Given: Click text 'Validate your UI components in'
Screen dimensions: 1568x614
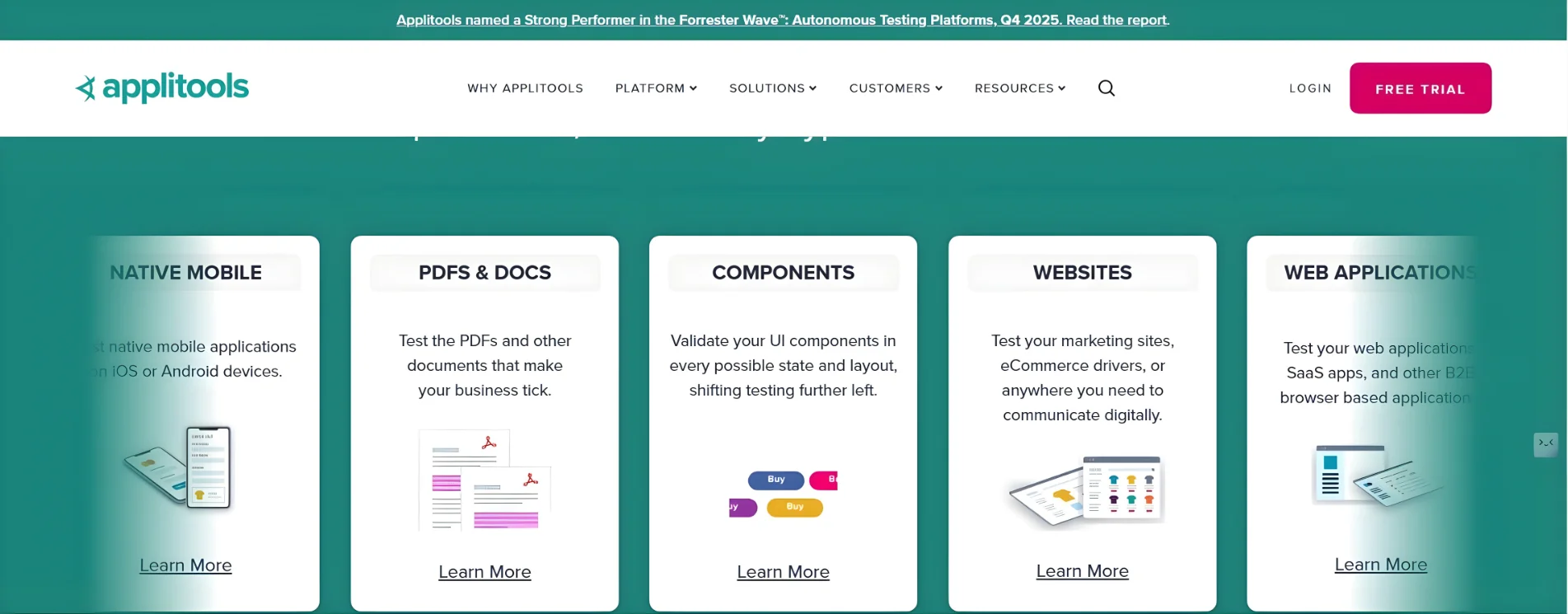Looking at the screenshot, I should point(783,340).
